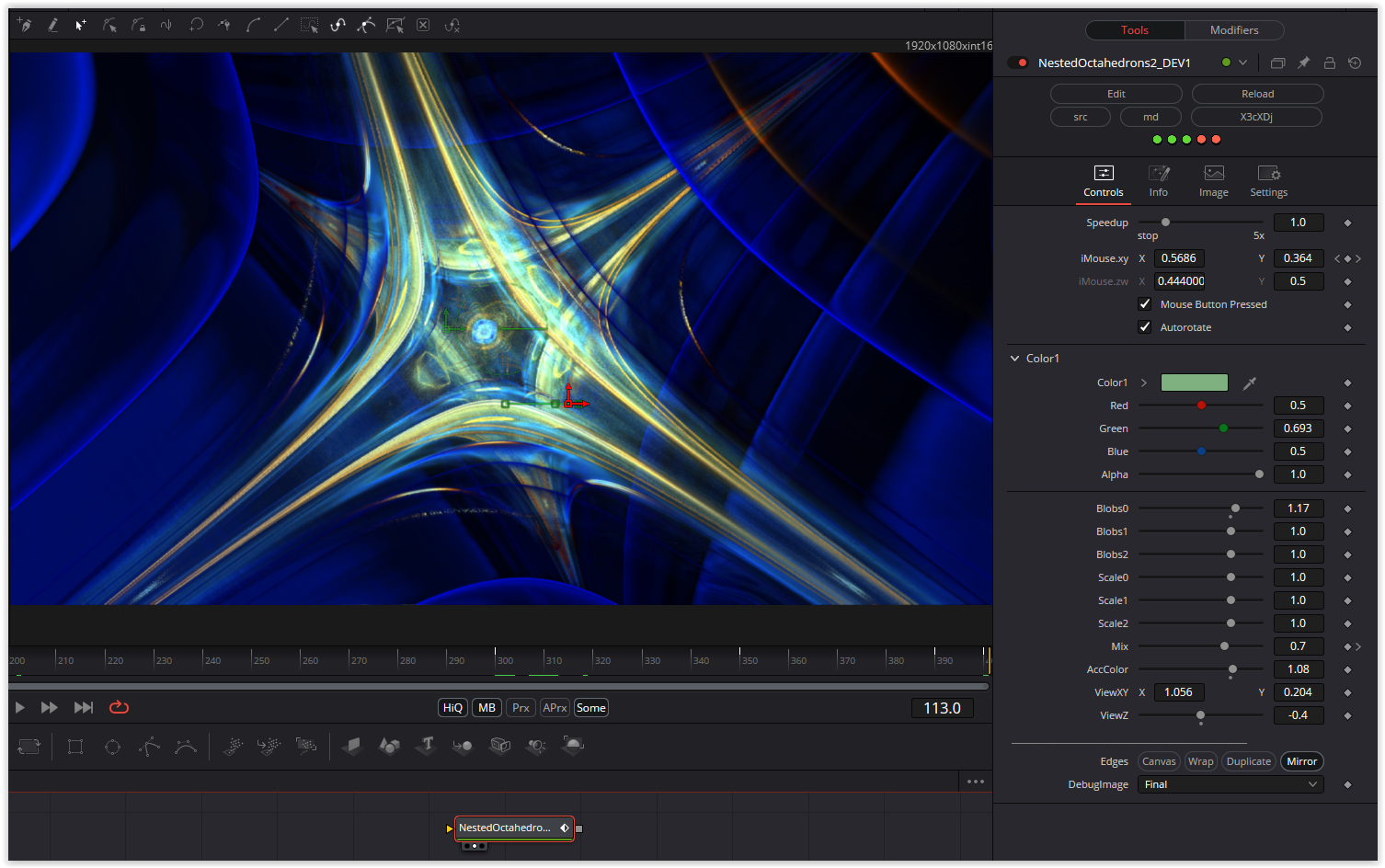
Task: Select Wrap edges option
Action: pos(1200,761)
